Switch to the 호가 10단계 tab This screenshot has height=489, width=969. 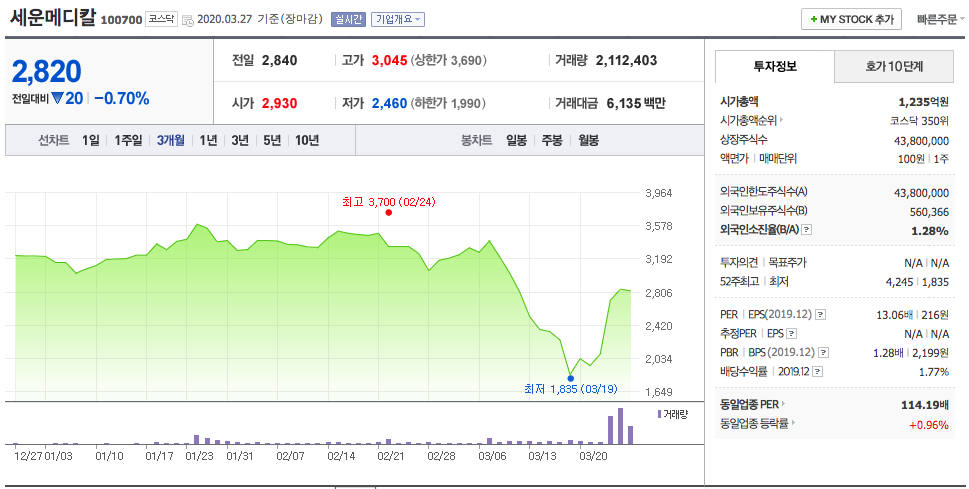pyautogui.click(x=894, y=66)
